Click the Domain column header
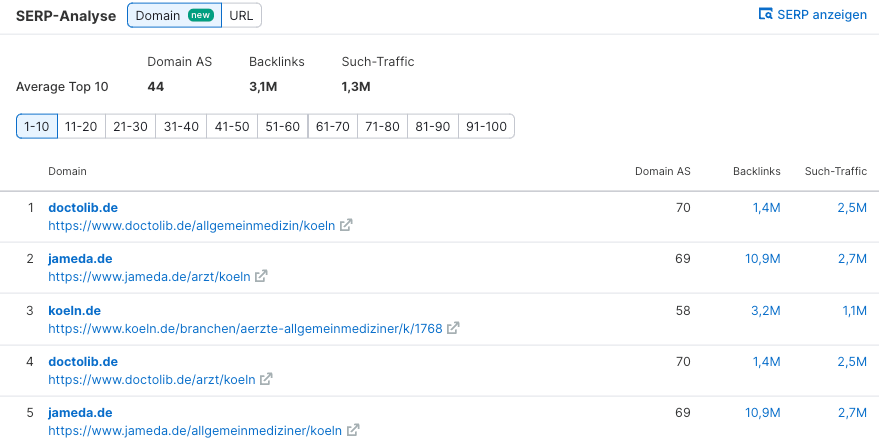This screenshot has width=879, height=441. (x=67, y=171)
